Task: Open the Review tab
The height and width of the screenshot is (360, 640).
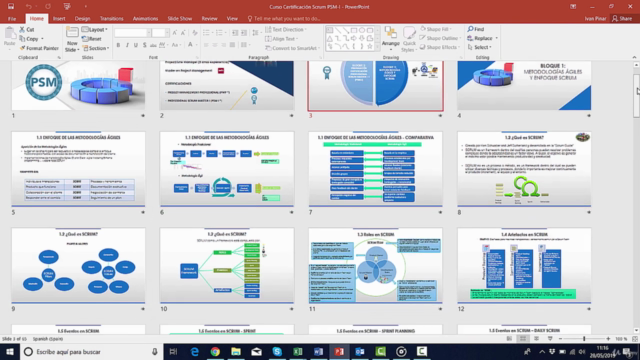Action: coord(209,19)
